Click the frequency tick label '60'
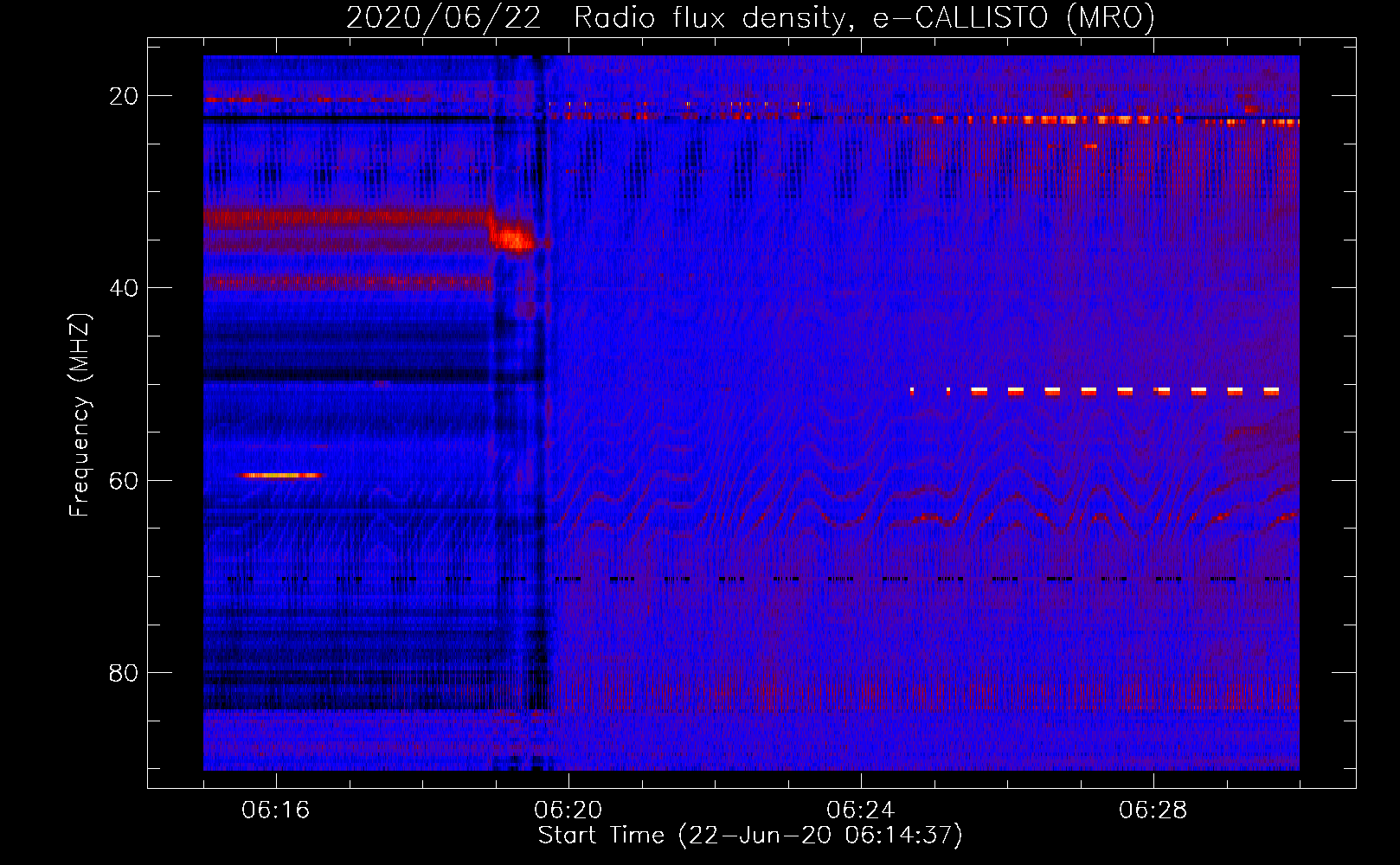 124,480
